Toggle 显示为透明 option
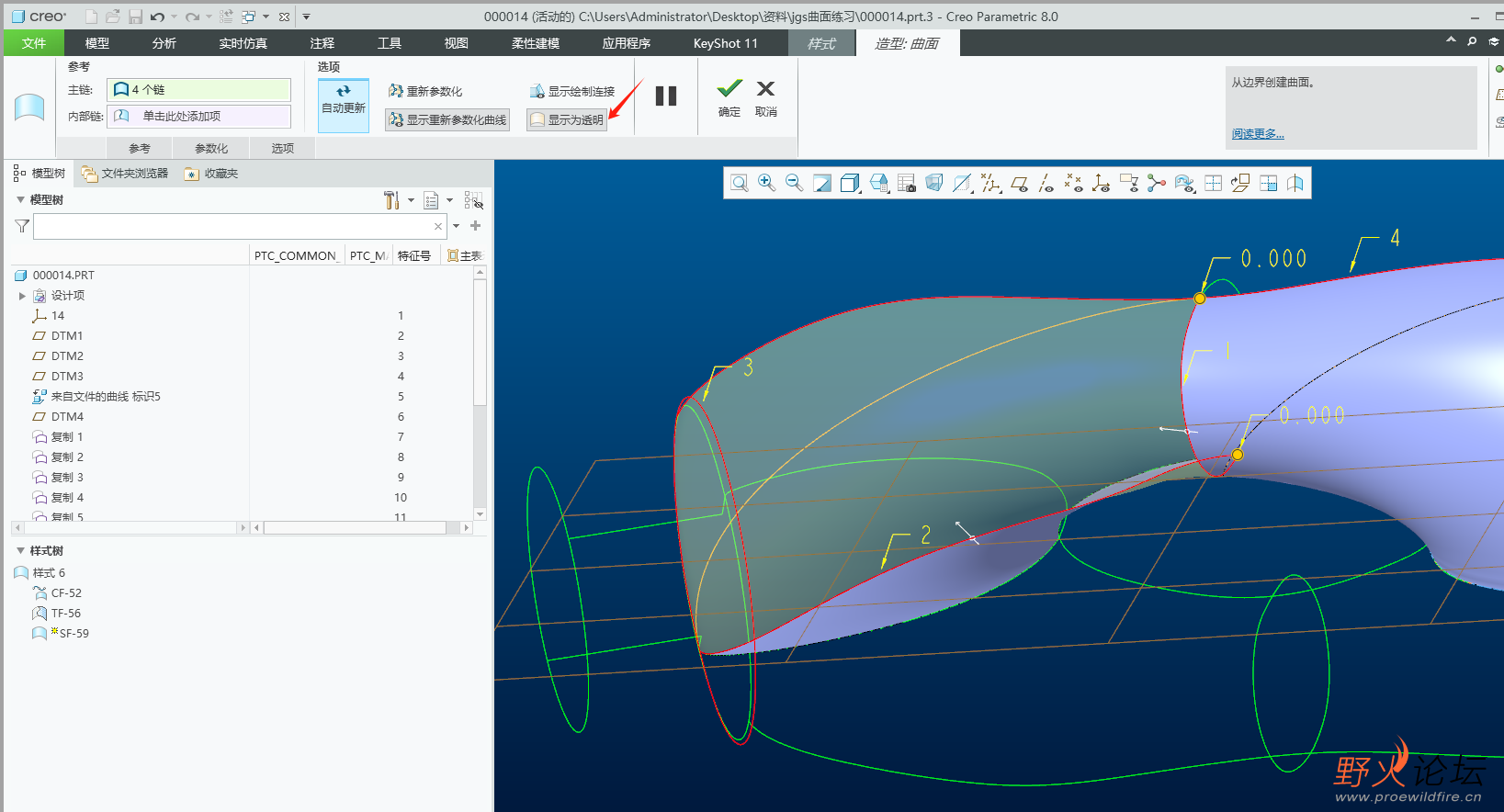The height and width of the screenshot is (812, 1504). tap(567, 119)
